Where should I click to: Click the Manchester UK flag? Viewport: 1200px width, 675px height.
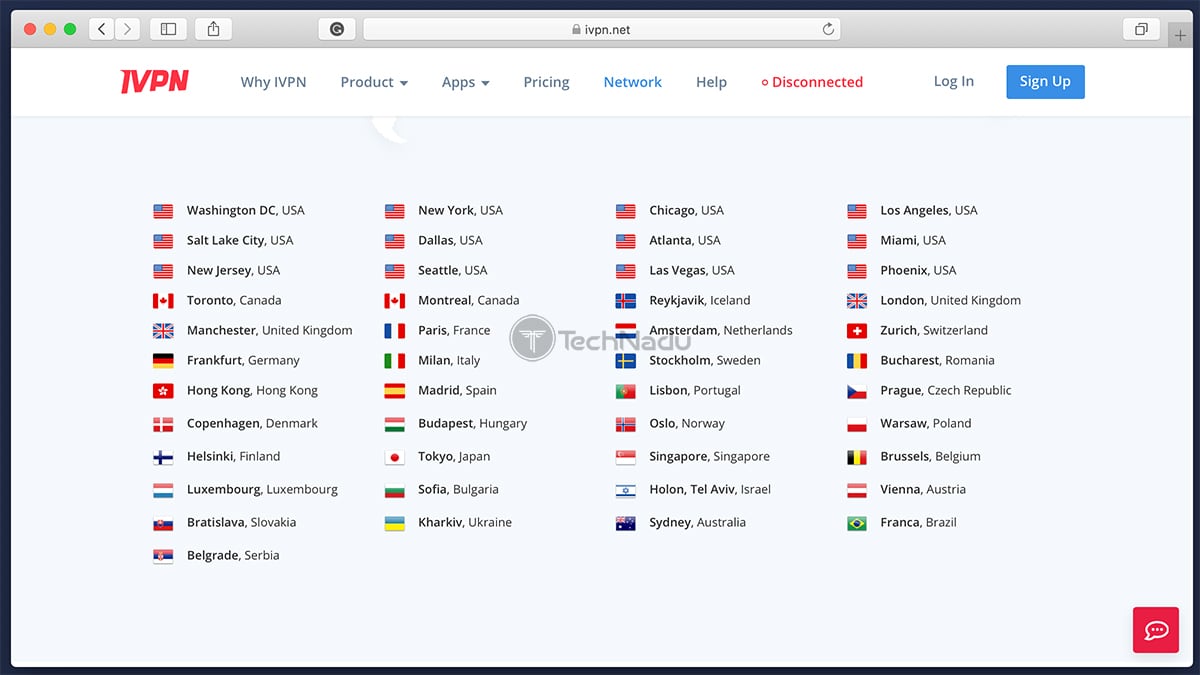pos(163,331)
